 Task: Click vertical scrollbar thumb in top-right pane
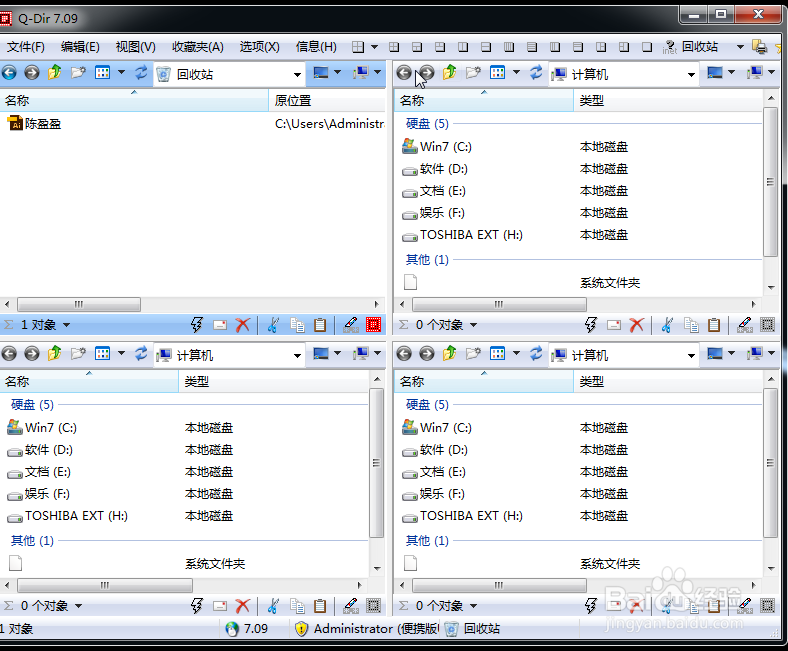(770, 182)
